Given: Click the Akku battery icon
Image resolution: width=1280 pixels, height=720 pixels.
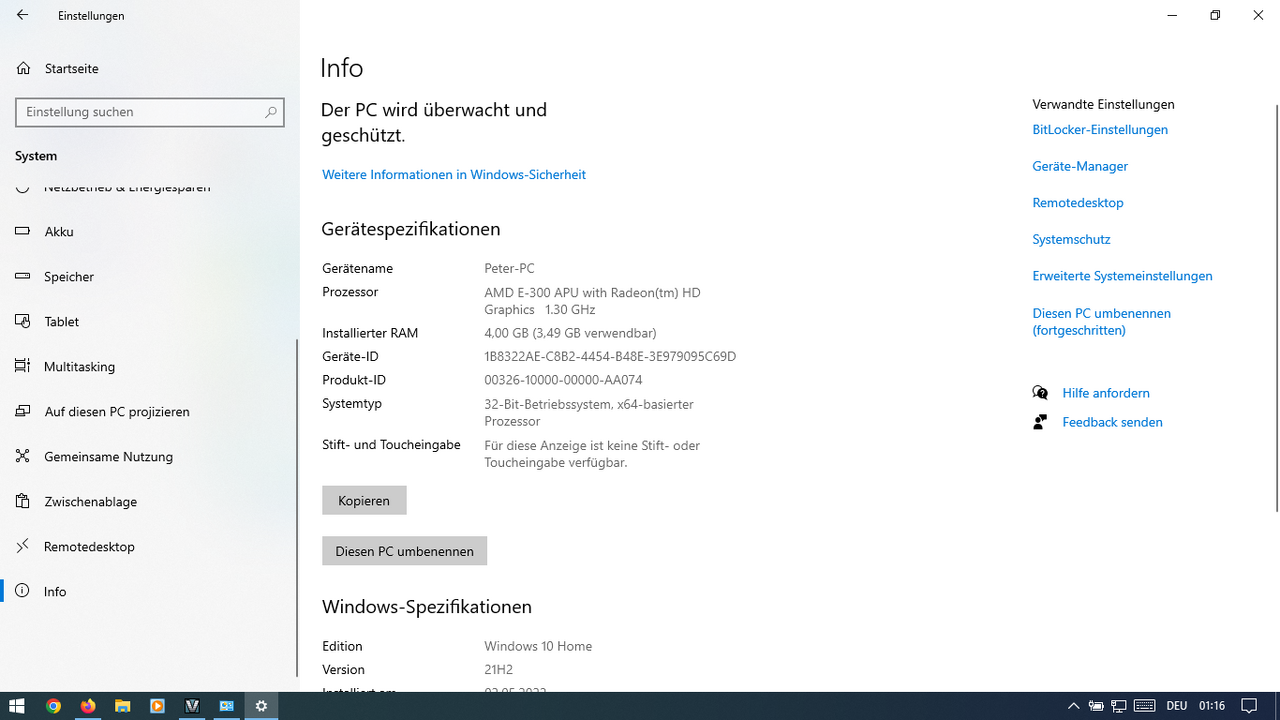Looking at the screenshot, I should pyautogui.click(x=23, y=231).
